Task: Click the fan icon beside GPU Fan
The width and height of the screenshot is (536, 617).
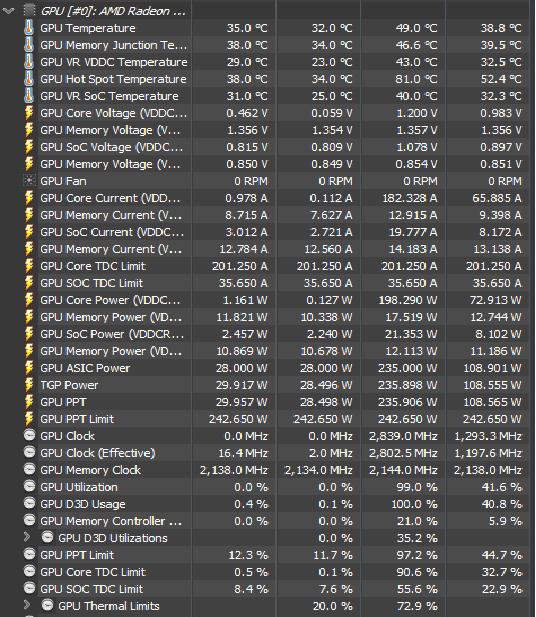Action: pos(29,181)
